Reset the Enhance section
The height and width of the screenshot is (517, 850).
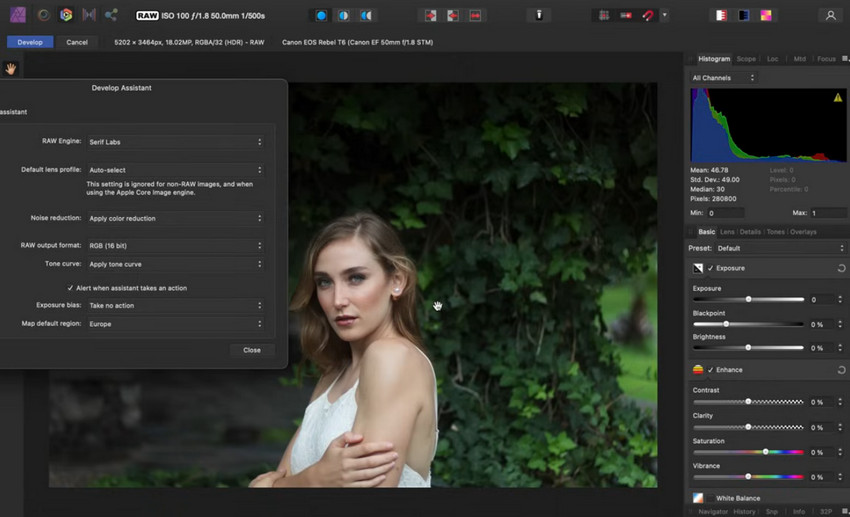click(x=841, y=370)
